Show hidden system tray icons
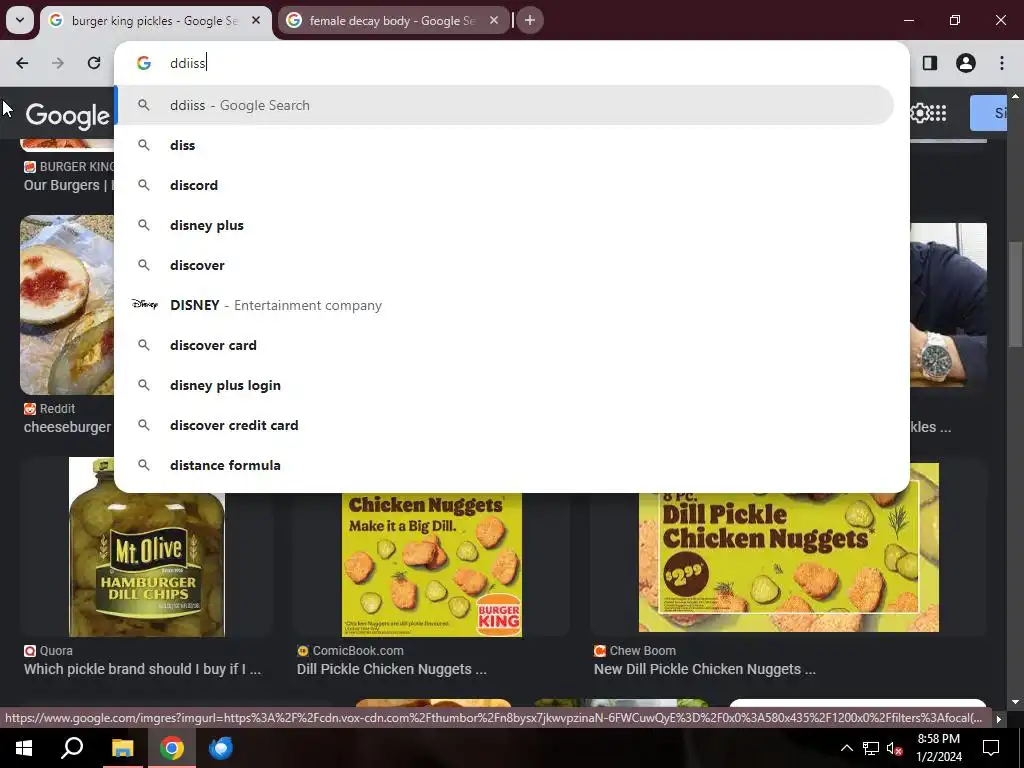 pyautogui.click(x=846, y=748)
